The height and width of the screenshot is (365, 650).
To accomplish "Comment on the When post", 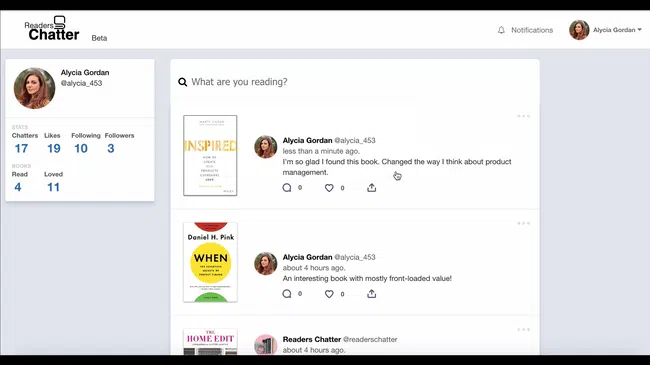I will [x=287, y=294].
